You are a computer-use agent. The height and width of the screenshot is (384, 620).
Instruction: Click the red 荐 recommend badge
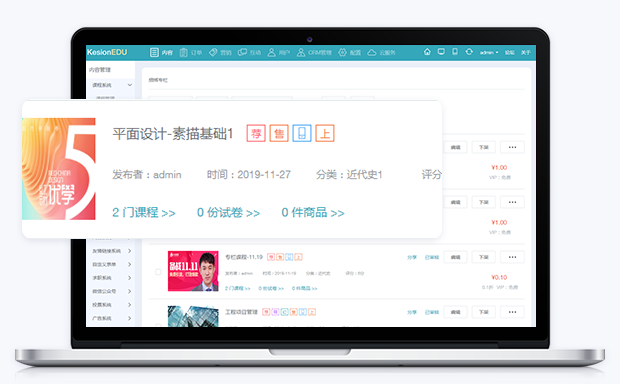(256, 133)
